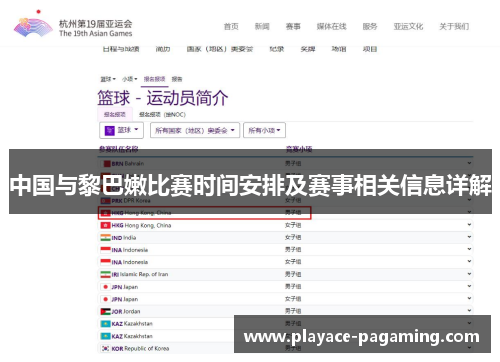Click 男子组 in the JOR Jordan row
Image resolution: width=500 pixels, height=362 pixels.
pos(293,311)
